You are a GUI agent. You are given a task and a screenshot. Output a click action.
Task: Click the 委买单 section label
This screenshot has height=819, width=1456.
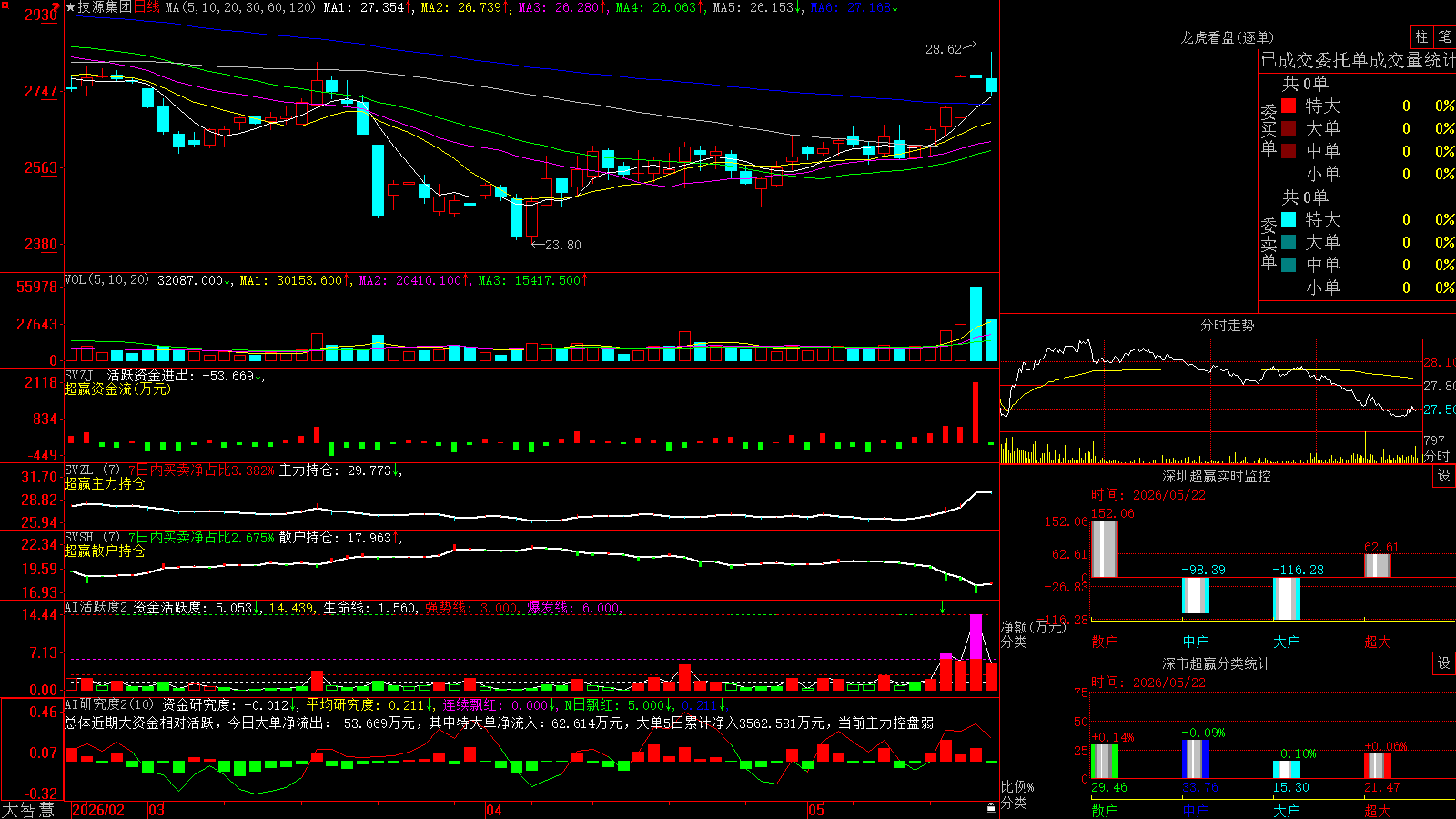click(1269, 129)
